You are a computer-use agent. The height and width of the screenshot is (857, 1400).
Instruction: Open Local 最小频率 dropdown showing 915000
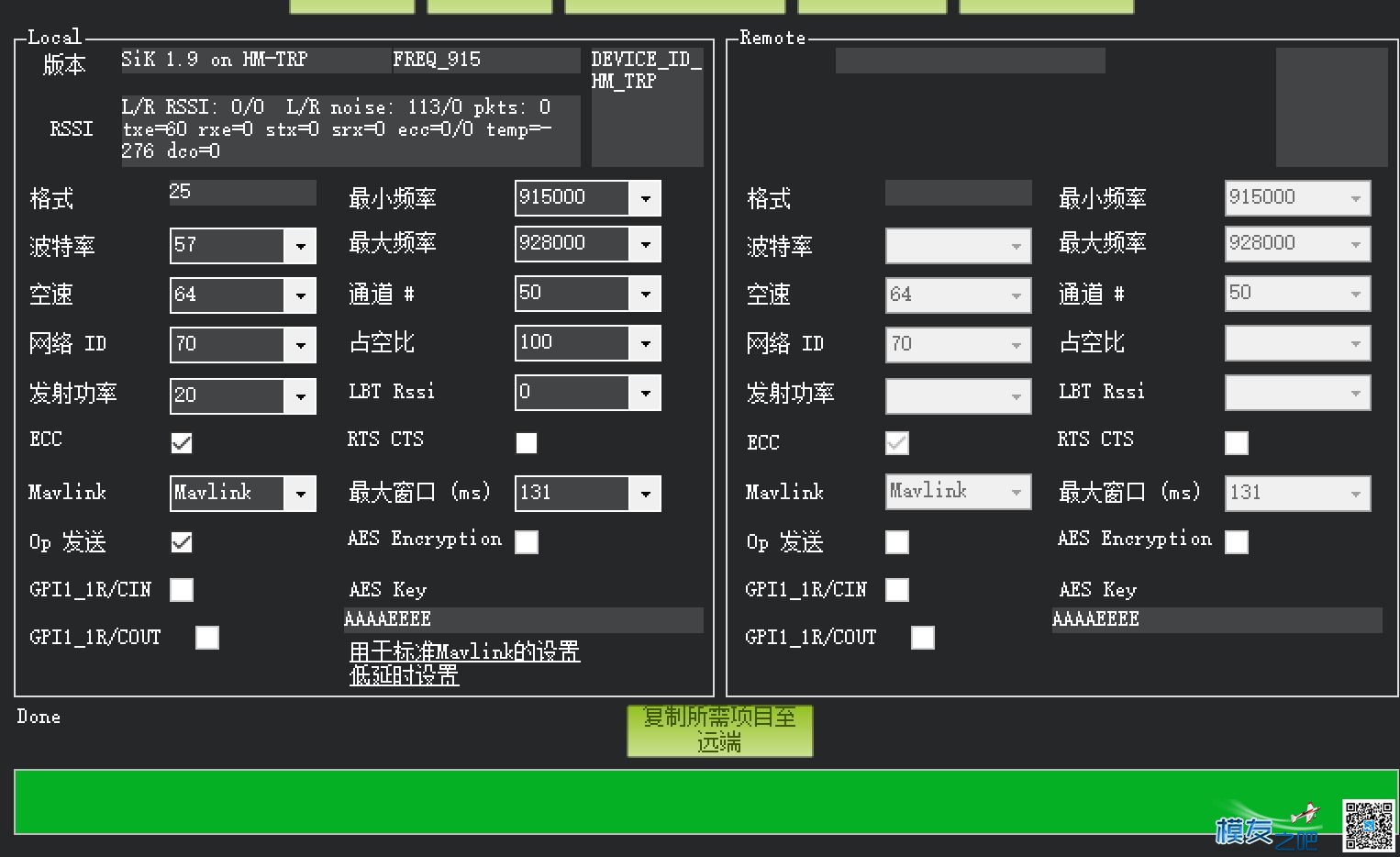point(588,198)
